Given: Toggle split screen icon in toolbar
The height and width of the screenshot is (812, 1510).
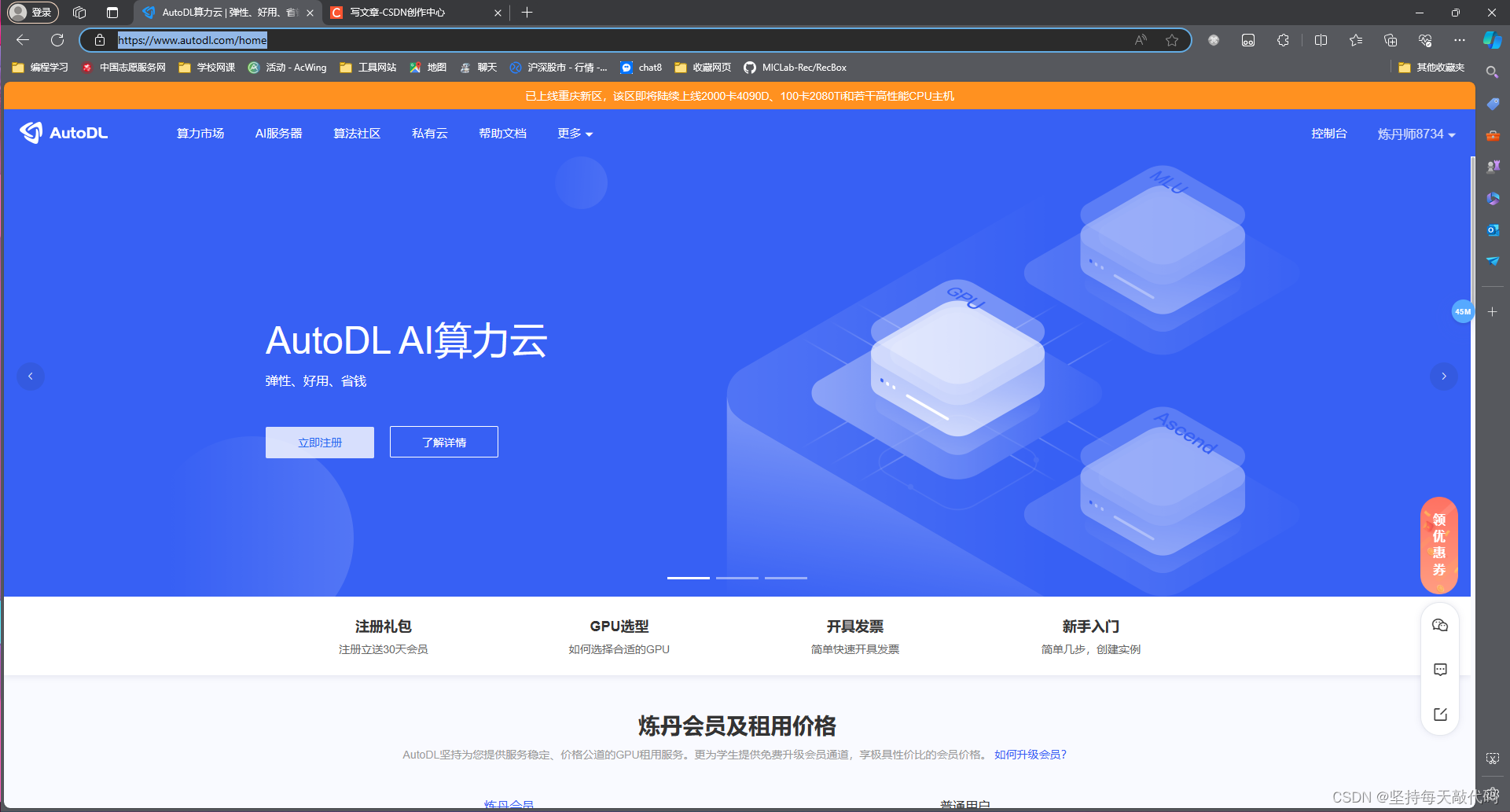Looking at the screenshot, I should click(x=1321, y=40).
